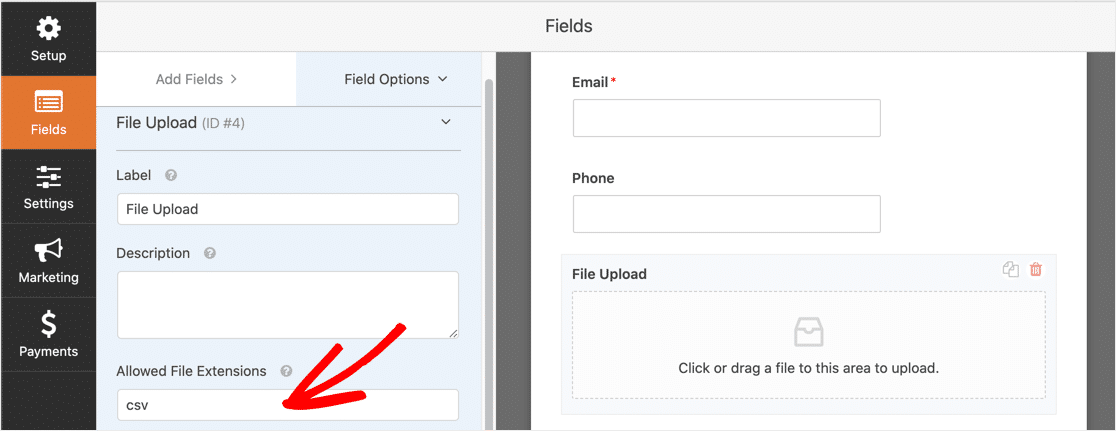Viewport: 1116px width, 431px height.
Task: Duplicate the File Upload field
Action: click(1011, 269)
